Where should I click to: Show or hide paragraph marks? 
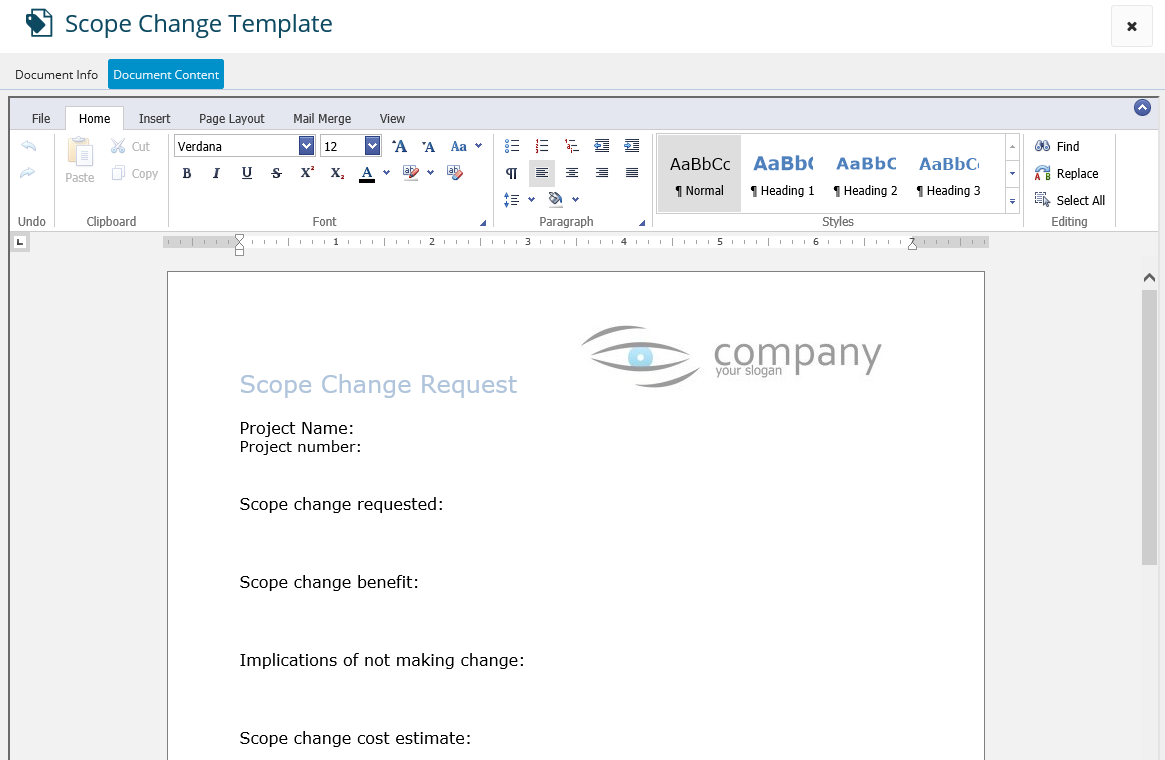point(512,173)
